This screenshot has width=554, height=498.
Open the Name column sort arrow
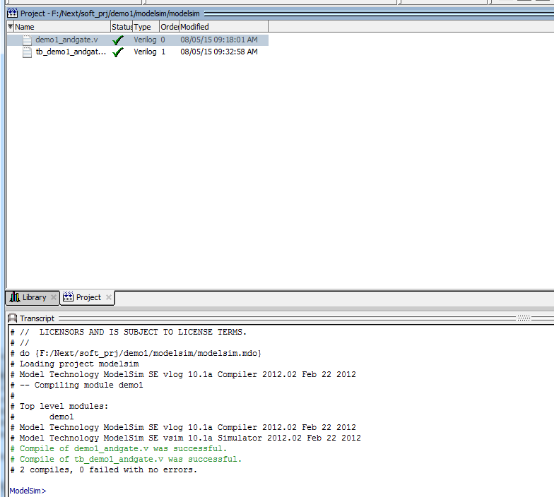(10, 26)
